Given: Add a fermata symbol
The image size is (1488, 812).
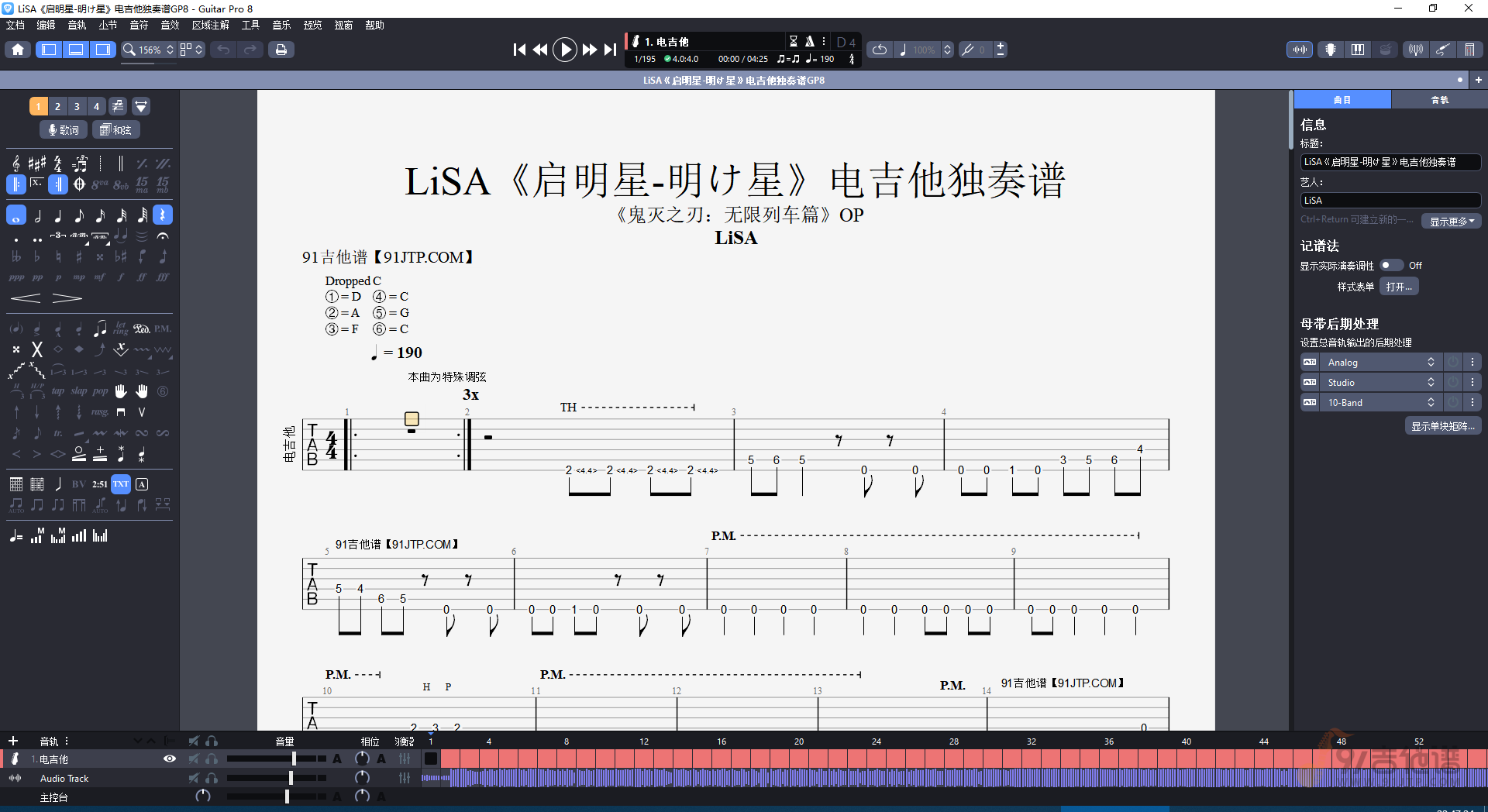Looking at the screenshot, I should click(x=163, y=236).
